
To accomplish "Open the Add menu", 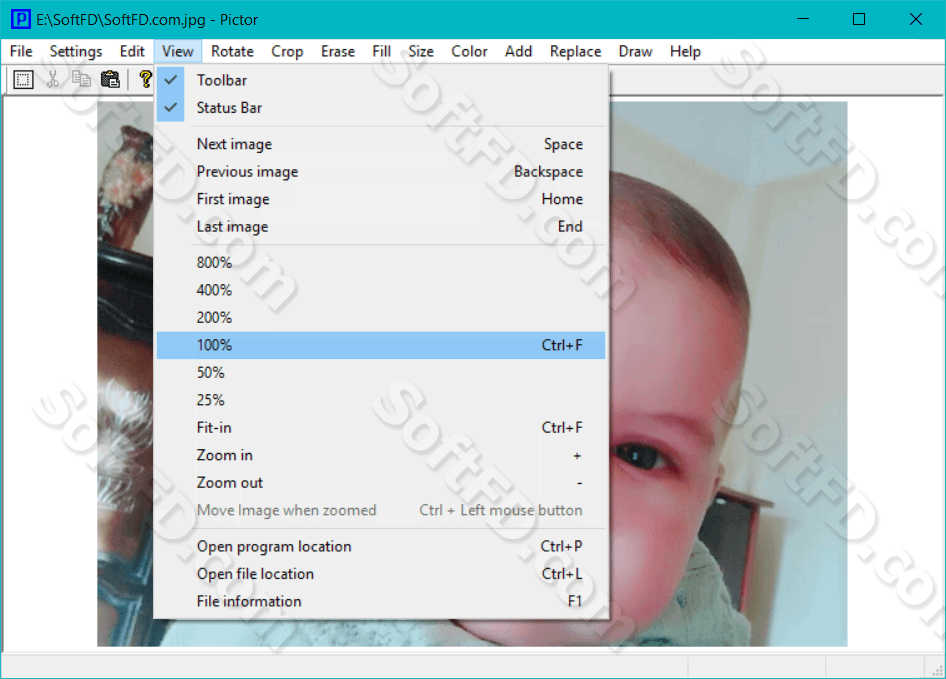I will (519, 51).
